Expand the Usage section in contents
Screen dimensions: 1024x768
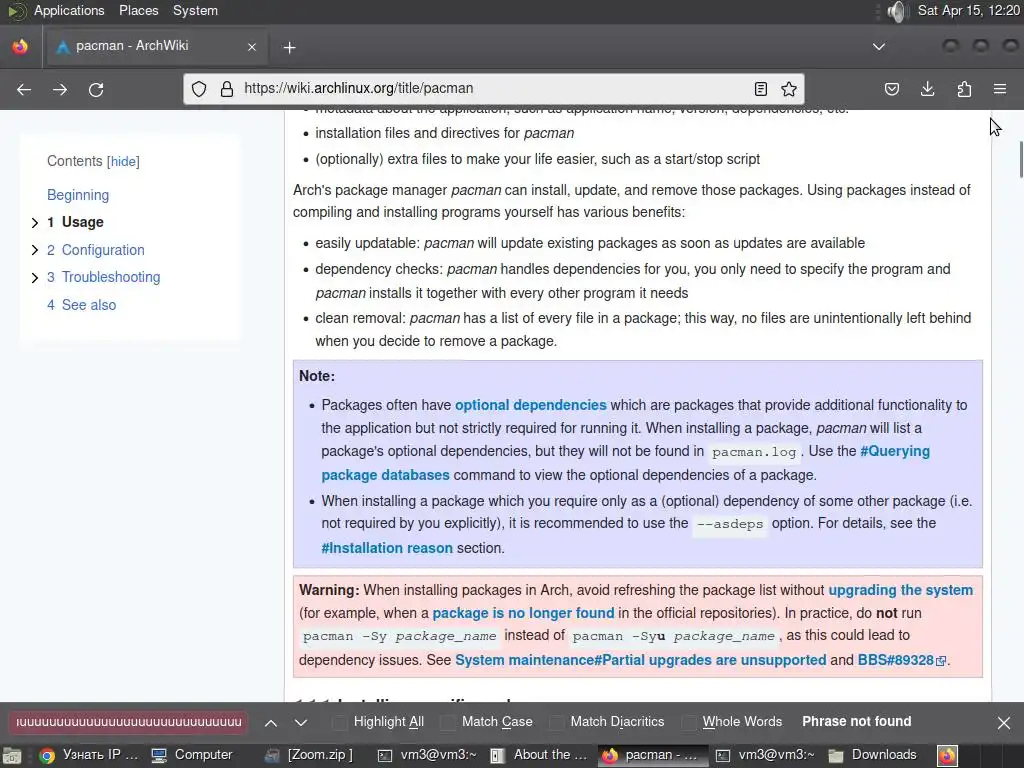[35, 223]
